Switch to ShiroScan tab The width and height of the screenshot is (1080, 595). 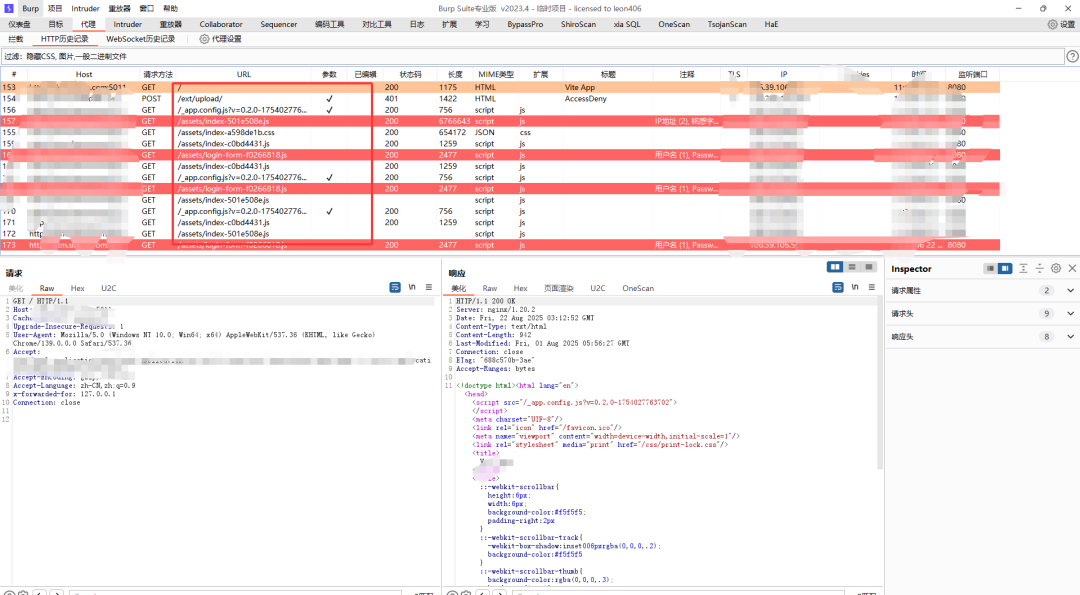578,24
